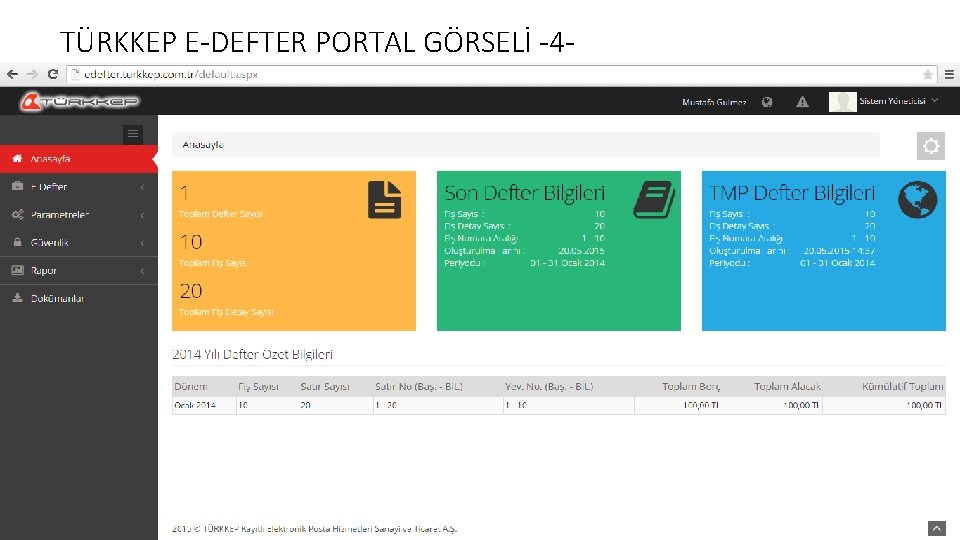This screenshot has height=540, width=960.
Task: Collapse the sidebar with the hamburger toggle
Action: pos(133,134)
